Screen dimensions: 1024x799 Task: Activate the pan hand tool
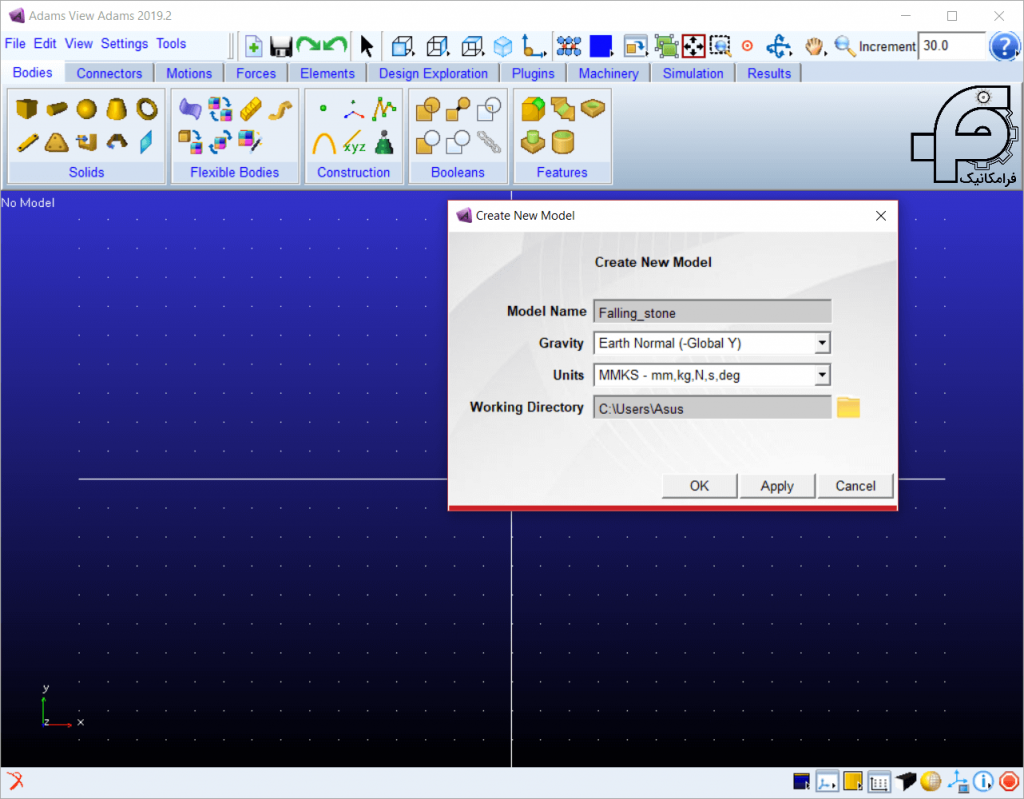click(814, 46)
